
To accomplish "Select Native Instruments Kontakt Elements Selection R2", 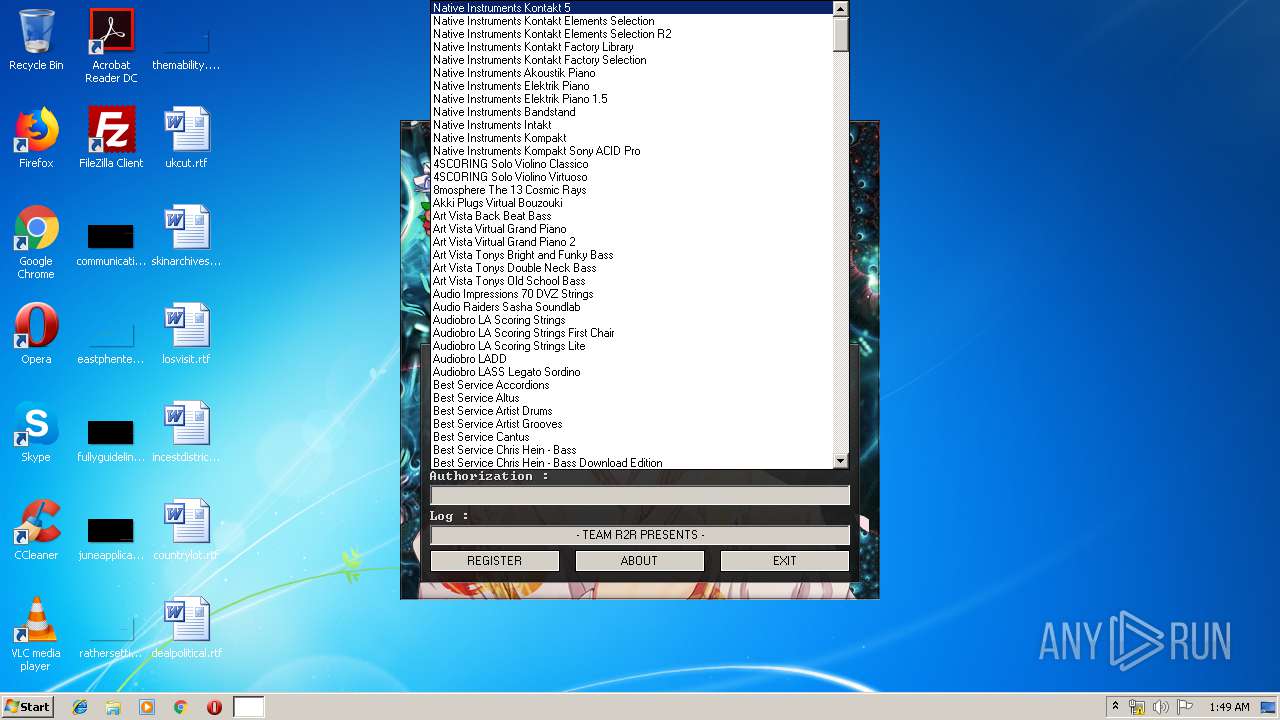I will pos(631,34).
